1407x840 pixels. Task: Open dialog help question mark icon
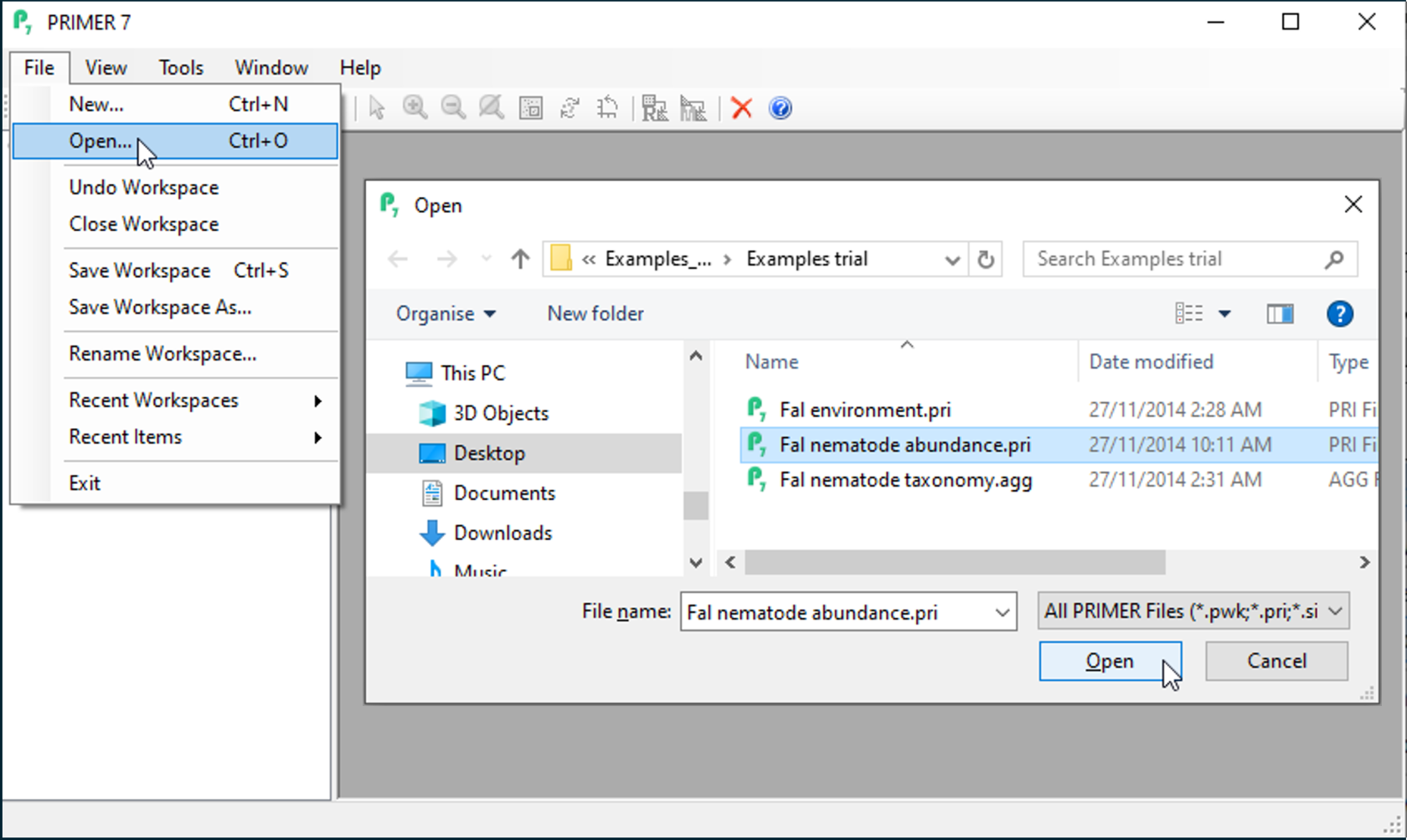[x=1340, y=314]
